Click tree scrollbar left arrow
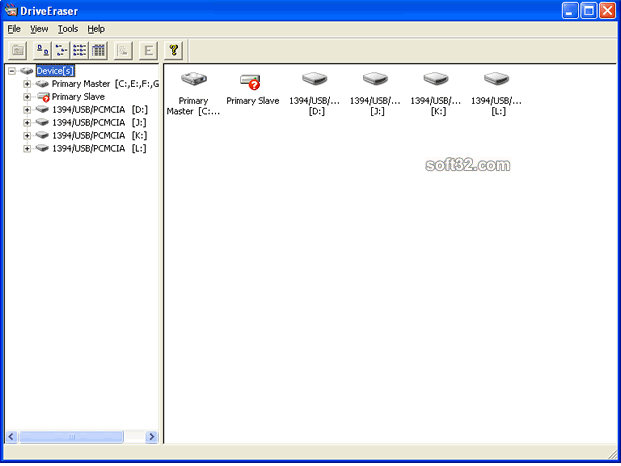The image size is (621, 466). pos(11,437)
